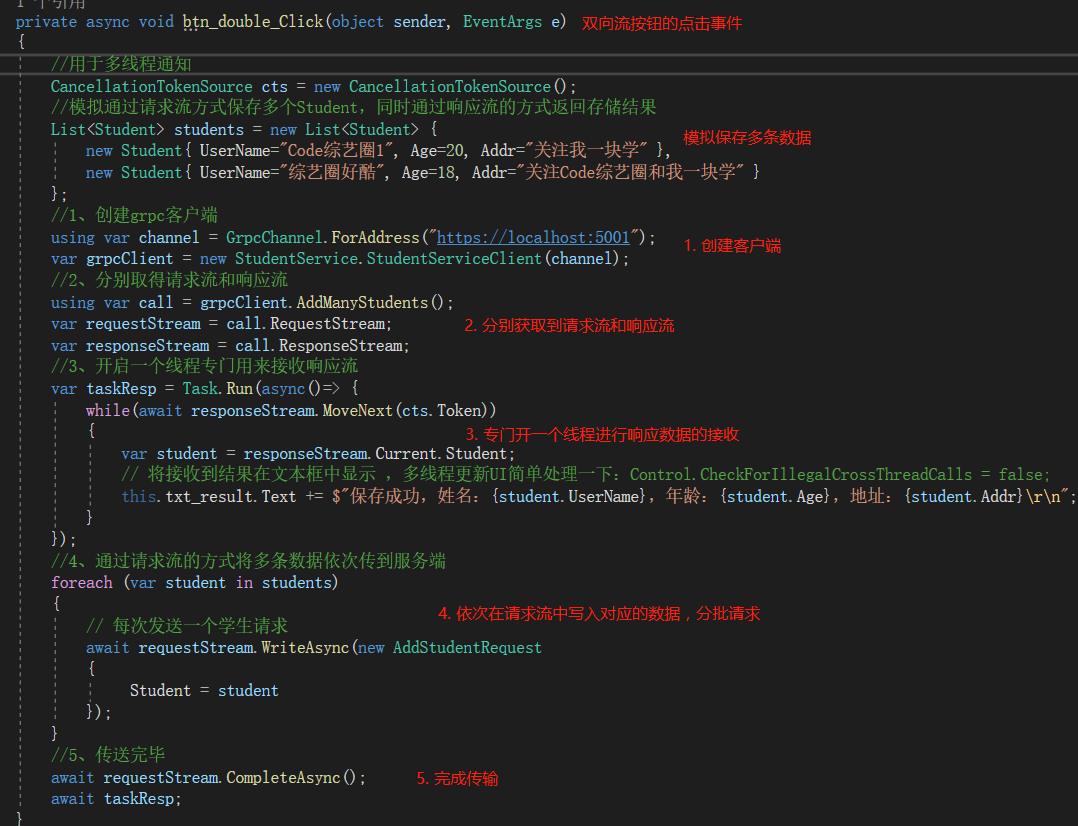Click the cts variable declaration name
This screenshot has height=826, width=1078.
click(274, 87)
